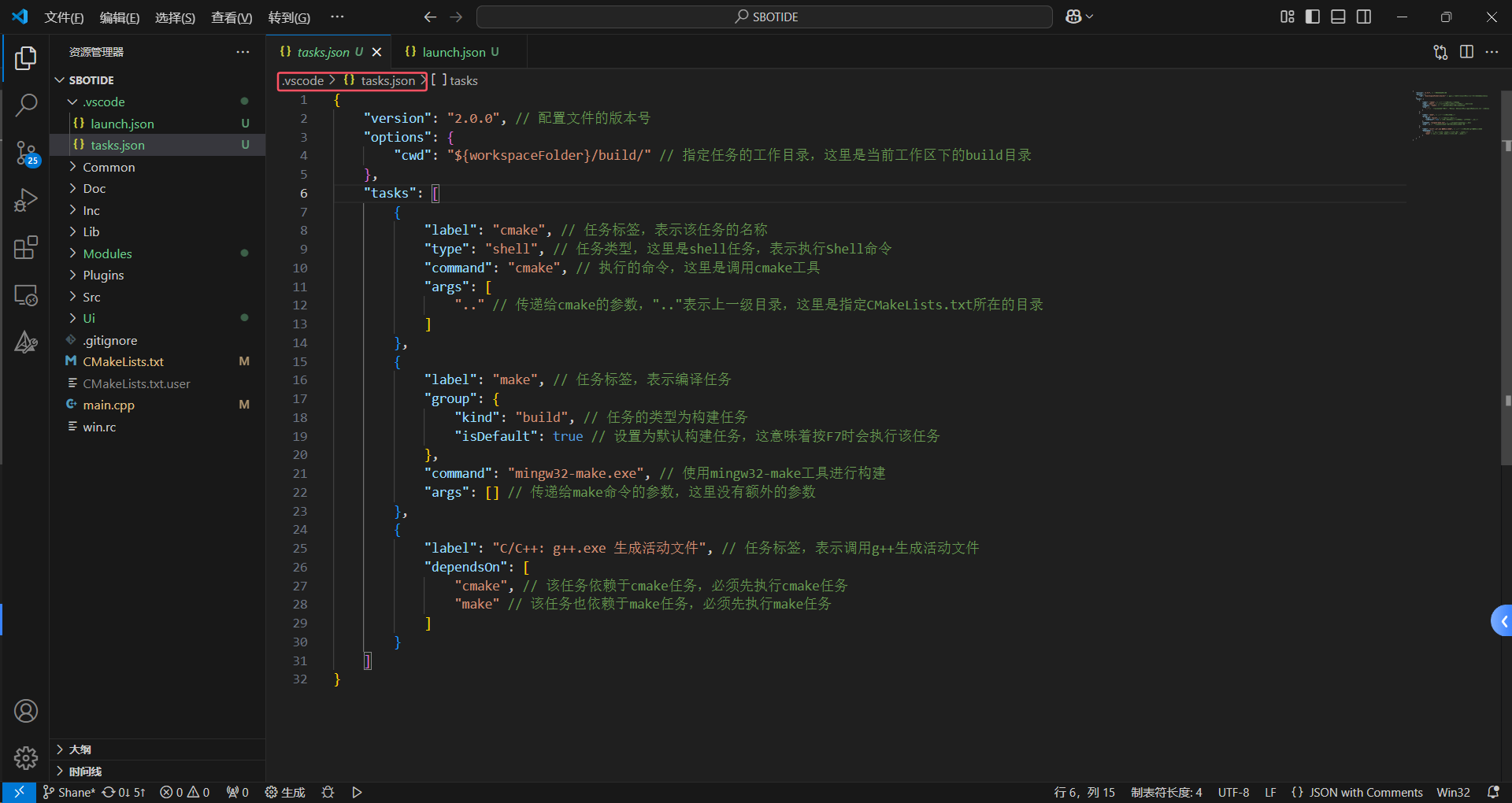
Task: Open main.cpp in the explorer
Action: click(157, 405)
